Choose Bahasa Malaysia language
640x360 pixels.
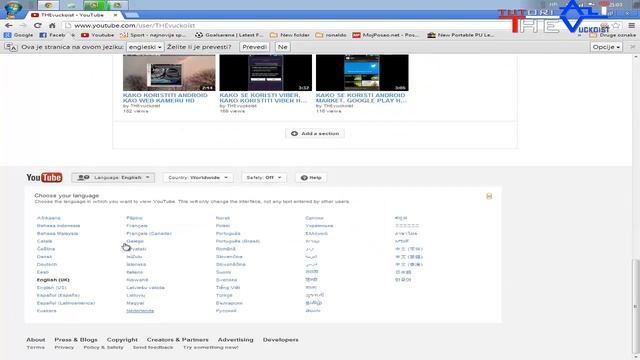[x=58, y=233]
